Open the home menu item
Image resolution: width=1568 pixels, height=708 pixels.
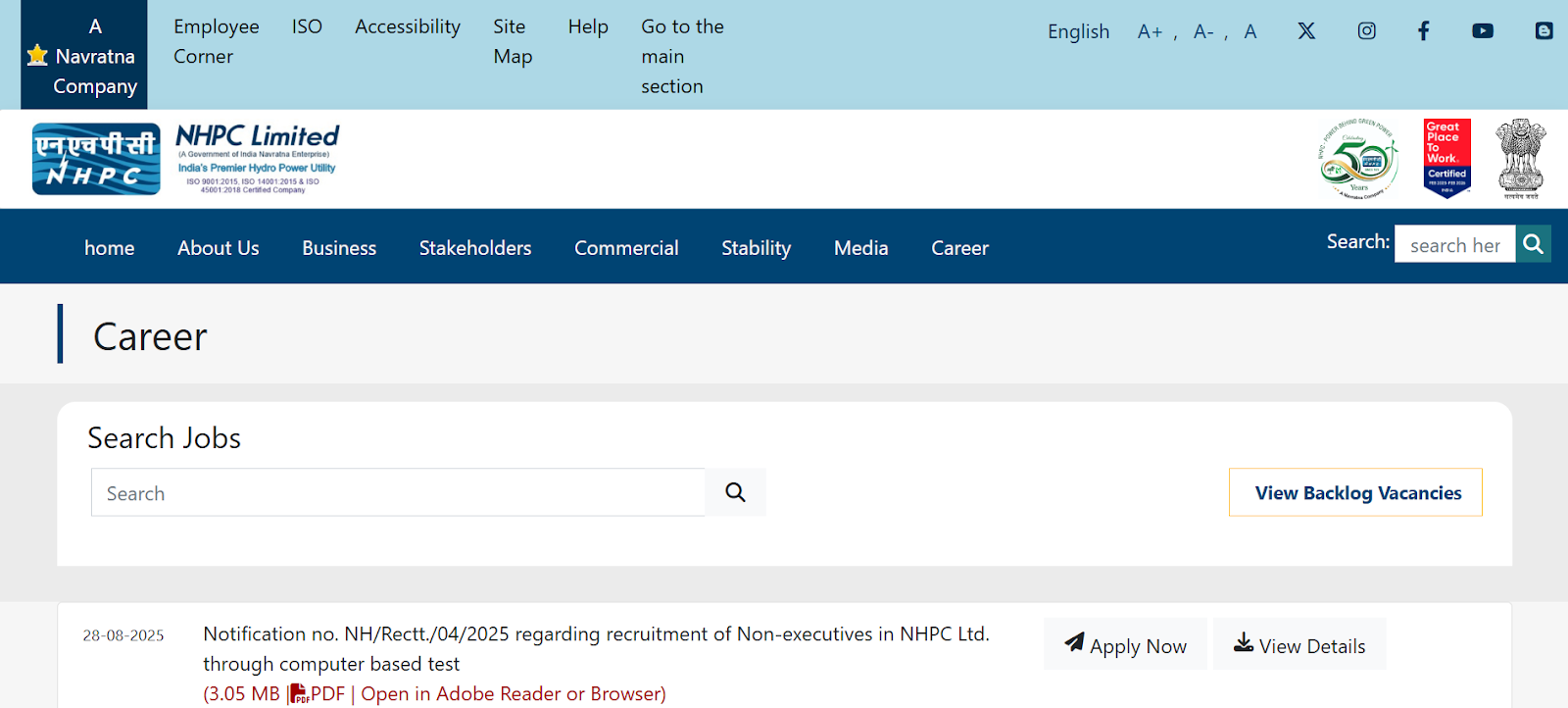click(x=110, y=248)
